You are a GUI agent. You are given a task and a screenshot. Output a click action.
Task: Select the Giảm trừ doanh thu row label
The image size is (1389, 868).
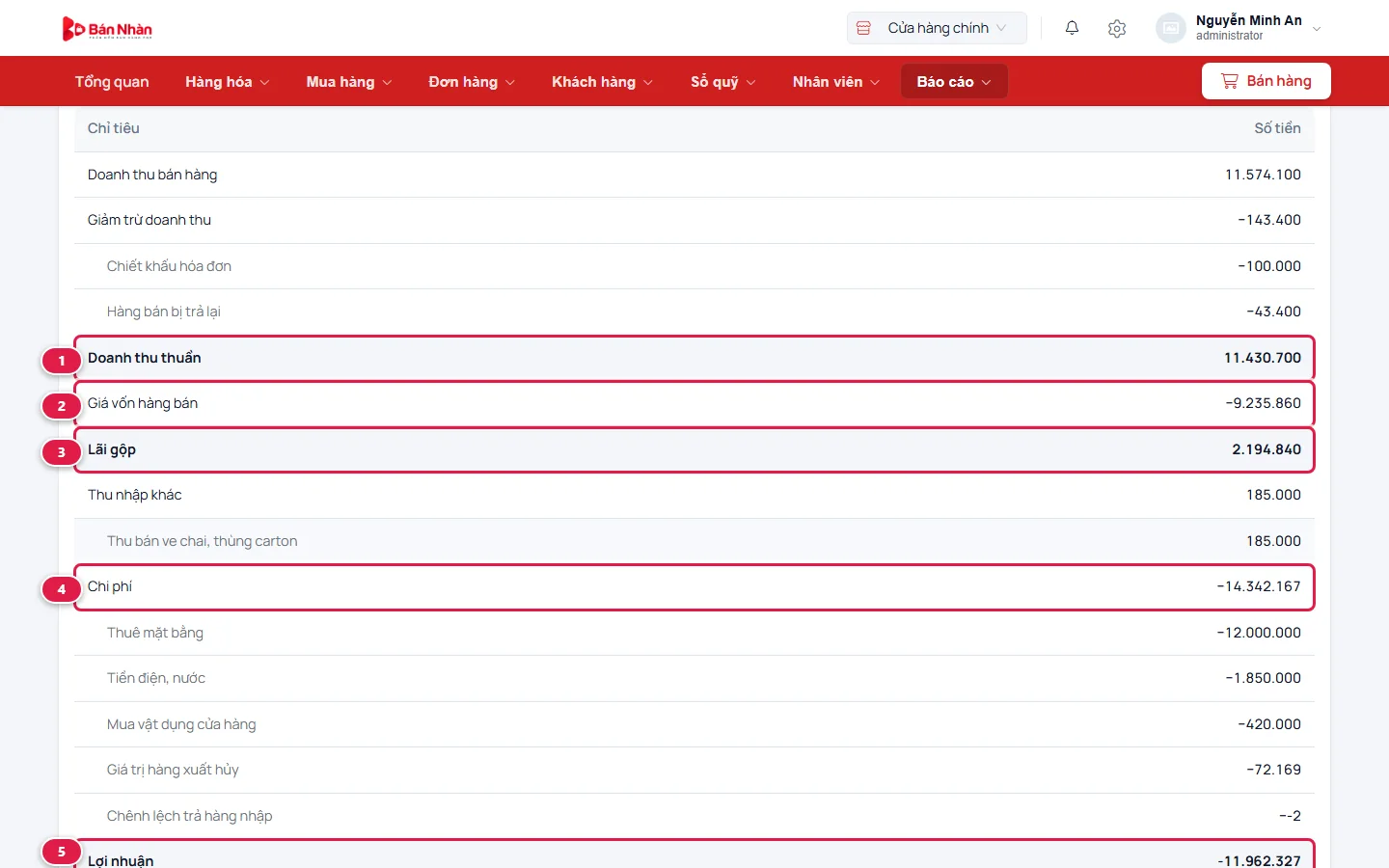coord(150,220)
